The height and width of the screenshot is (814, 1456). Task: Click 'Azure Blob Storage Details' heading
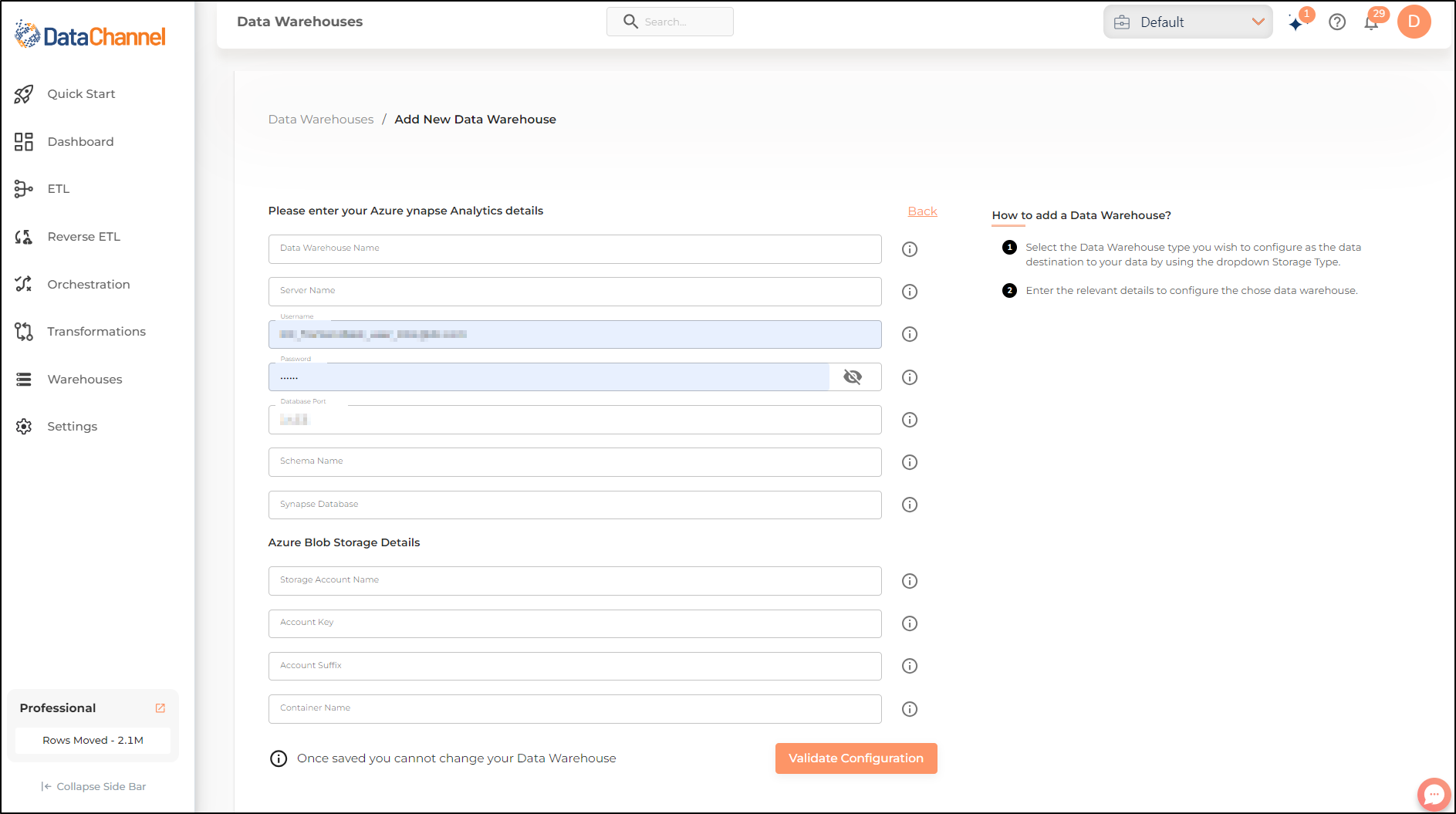(x=344, y=543)
